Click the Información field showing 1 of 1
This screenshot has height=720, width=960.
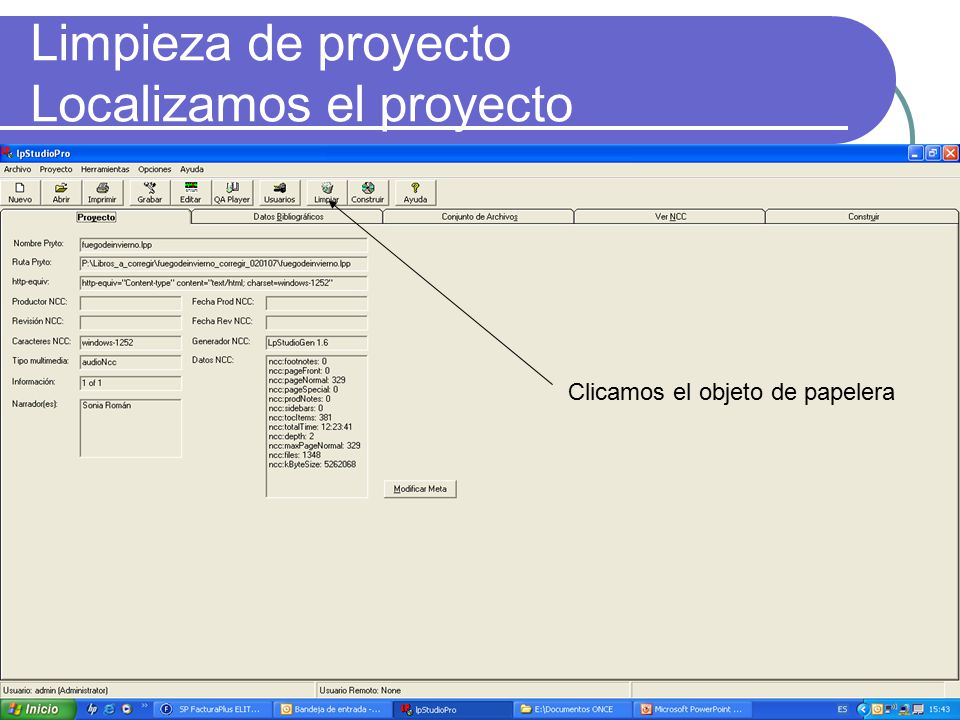[130, 383]
